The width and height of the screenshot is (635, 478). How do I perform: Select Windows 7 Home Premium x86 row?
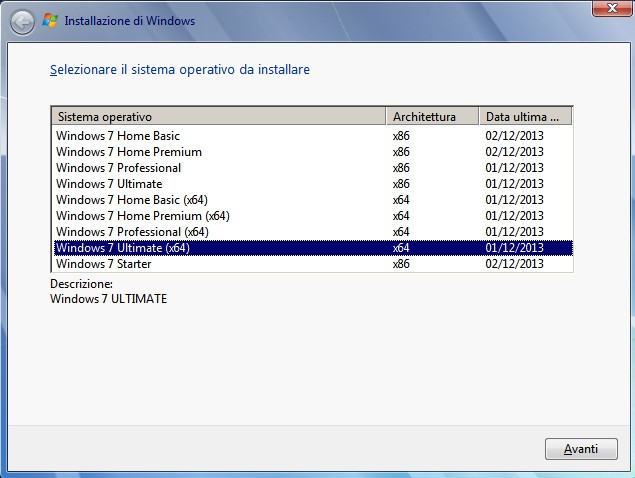pos(313,152)
